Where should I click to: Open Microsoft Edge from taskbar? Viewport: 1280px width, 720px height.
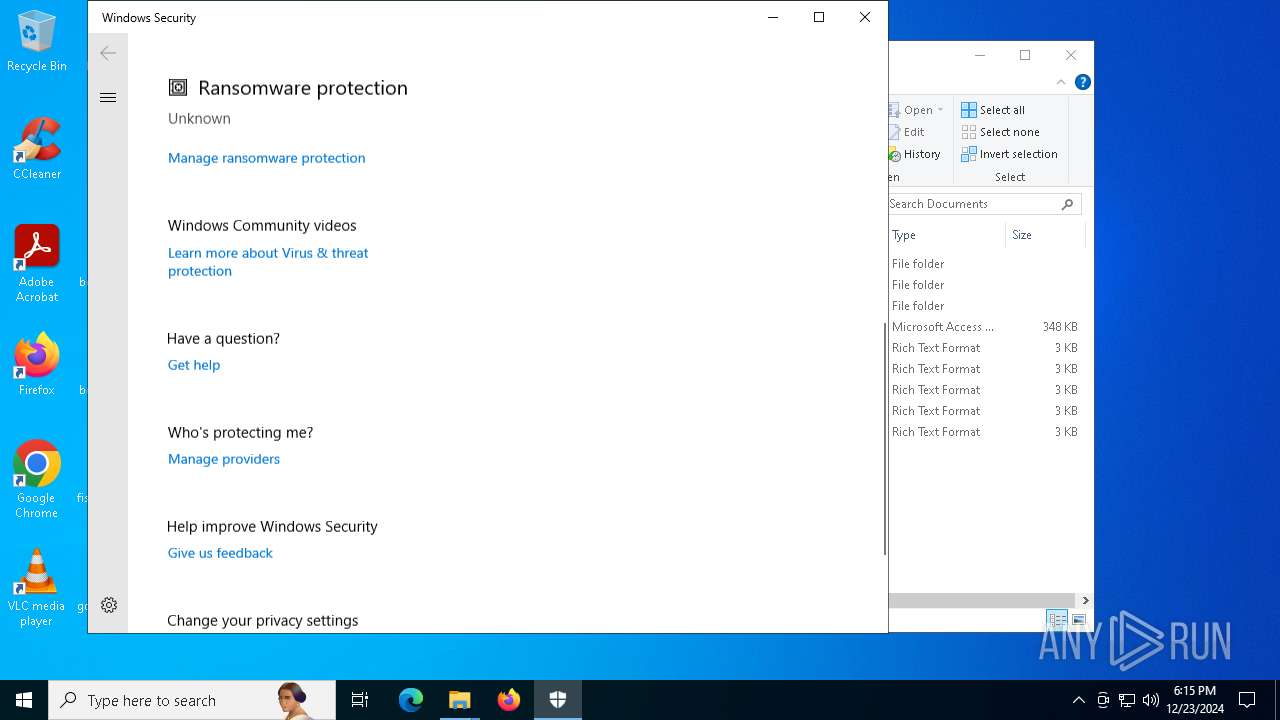(x=411, y=700)
